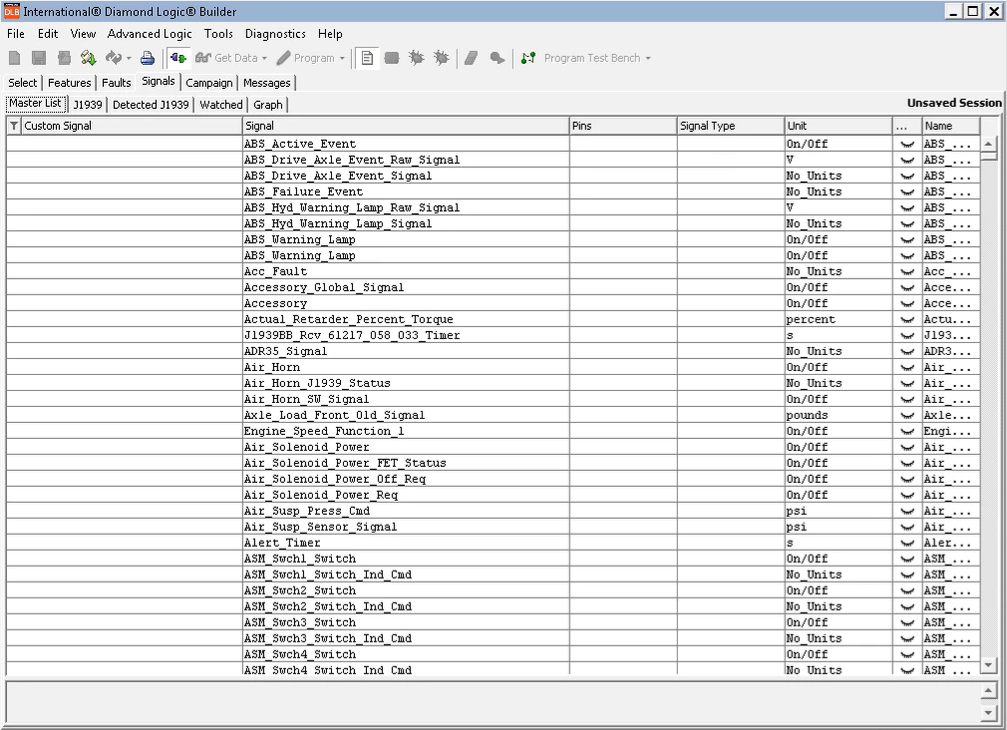Click the signal list scrollbar down arrow
Image resolution: width=1007 pixels, height=730 pixels.
click(988, 664)
